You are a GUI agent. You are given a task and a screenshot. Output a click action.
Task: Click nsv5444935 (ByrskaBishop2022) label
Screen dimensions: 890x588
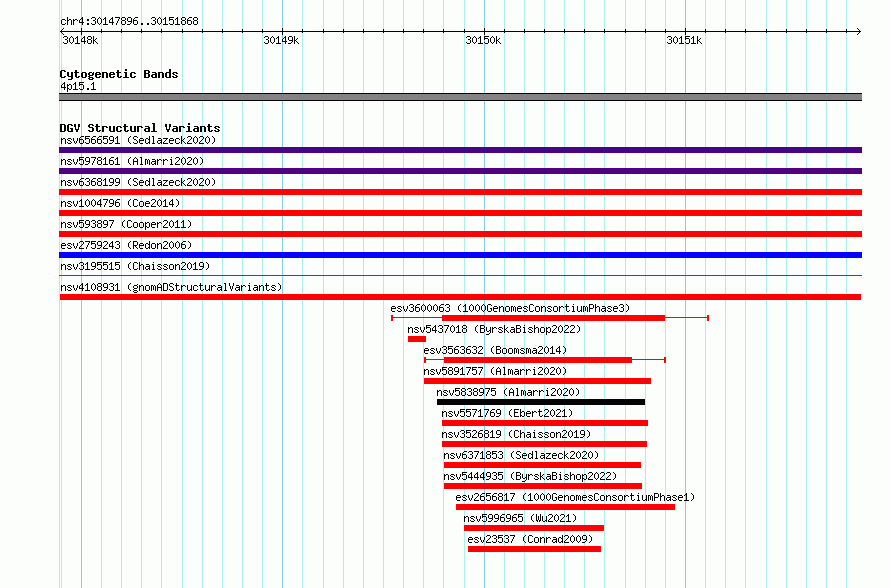[530, 476]
